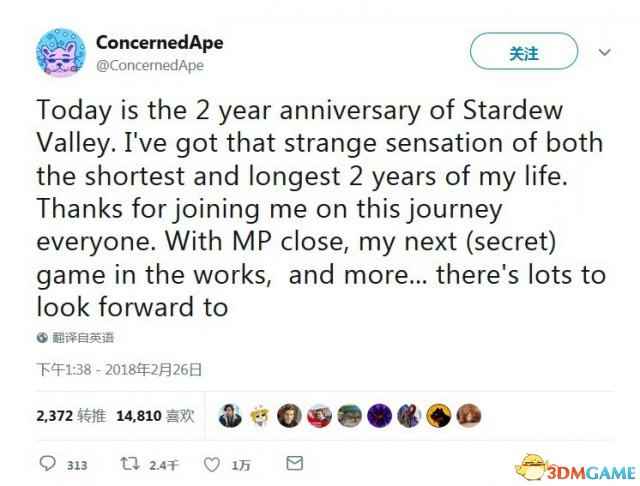
Task: Click the last liker avatar in row
Action: coord(465,413)
